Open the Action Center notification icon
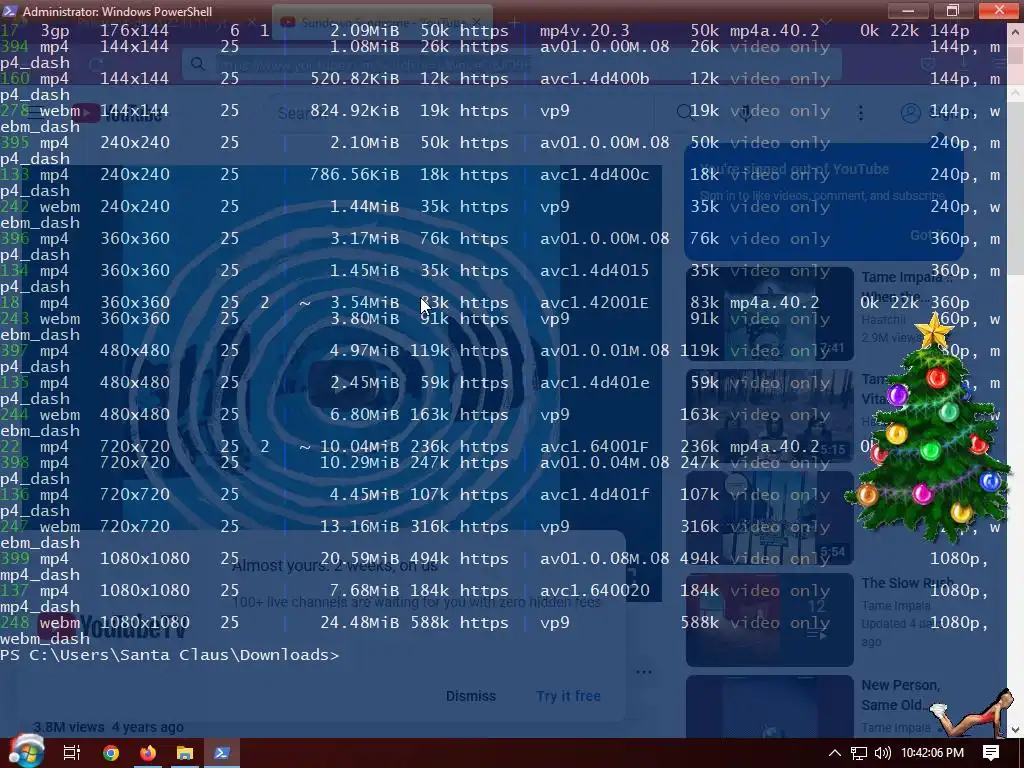Image resolution: width=1024 pixels, height=768 pixels. [x=991, y=753]
